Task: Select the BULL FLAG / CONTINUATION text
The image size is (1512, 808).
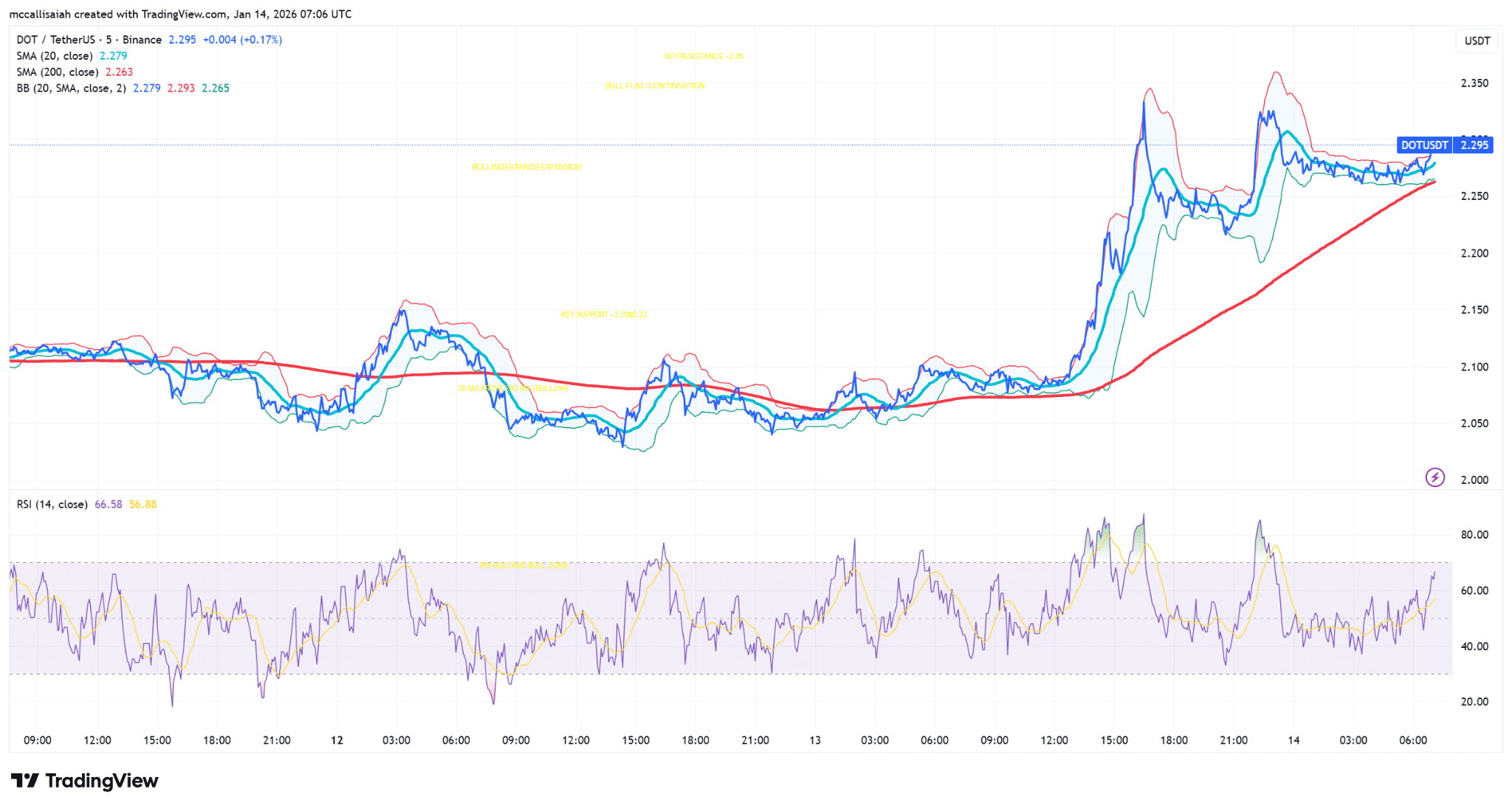Action: click(x=655, y=86)
